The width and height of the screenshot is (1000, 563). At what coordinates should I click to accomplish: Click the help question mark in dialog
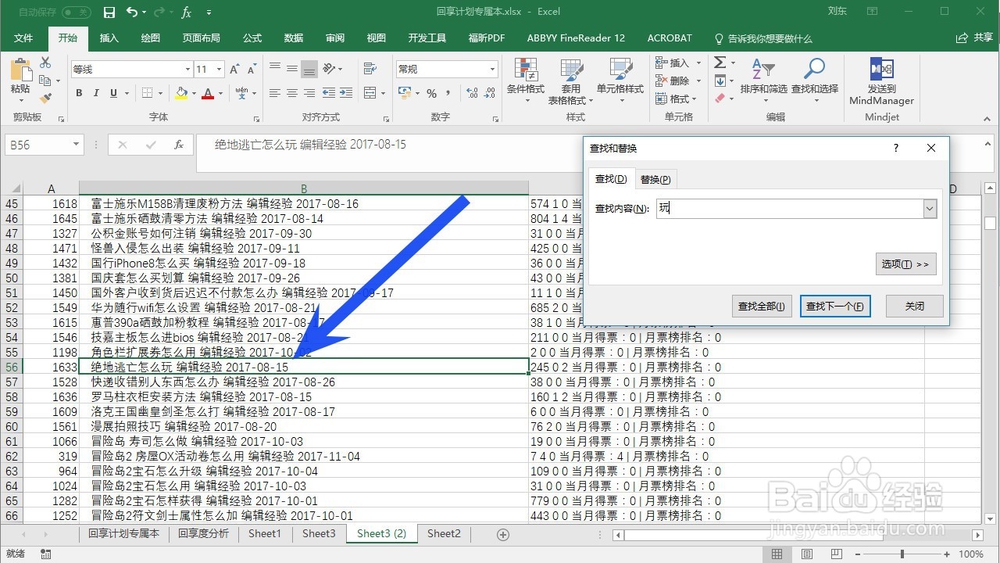point(895,148)
